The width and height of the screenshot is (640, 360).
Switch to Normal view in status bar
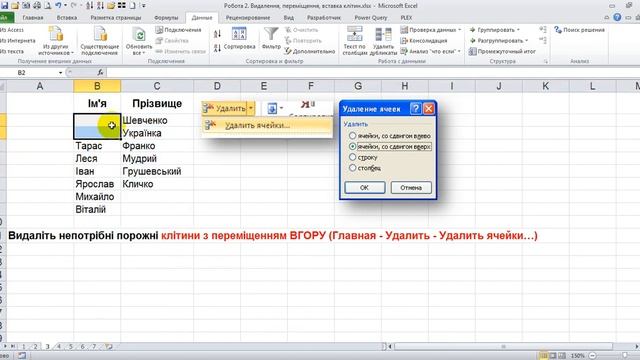point(543,356)
